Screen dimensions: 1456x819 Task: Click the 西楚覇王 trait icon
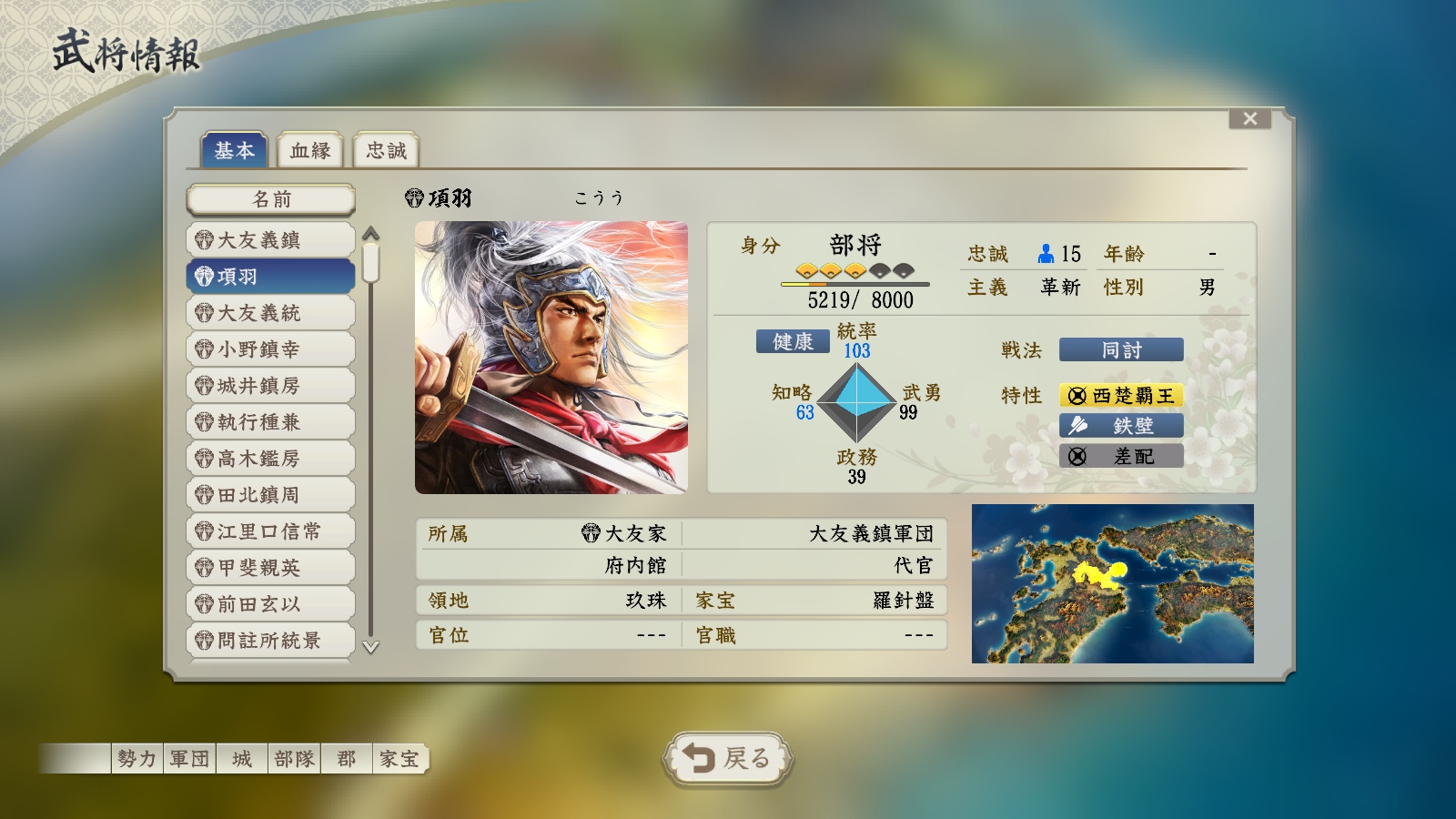tap(1077, 396)
